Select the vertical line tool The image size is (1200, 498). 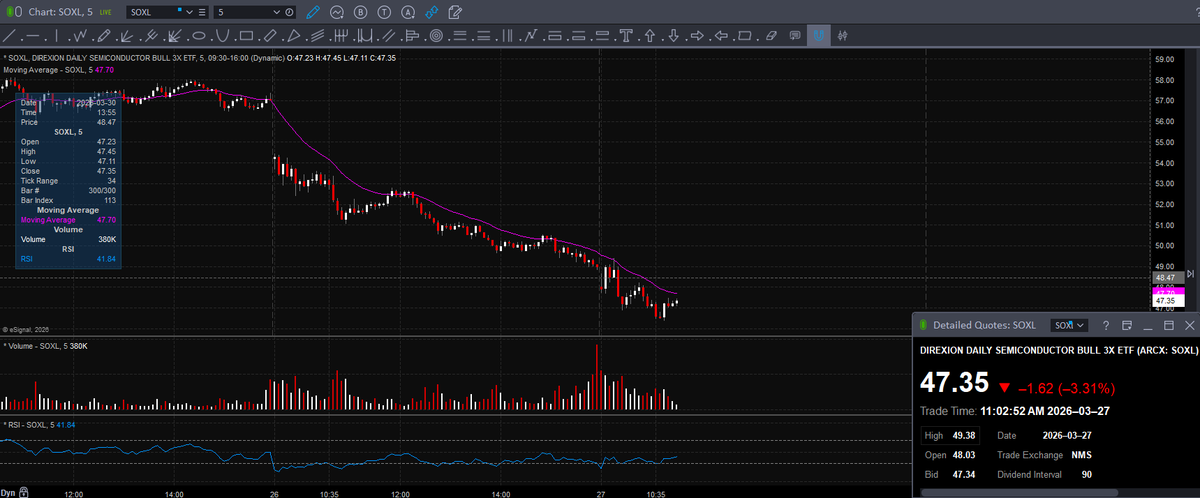pyautogui.click(x=56, y=36)
